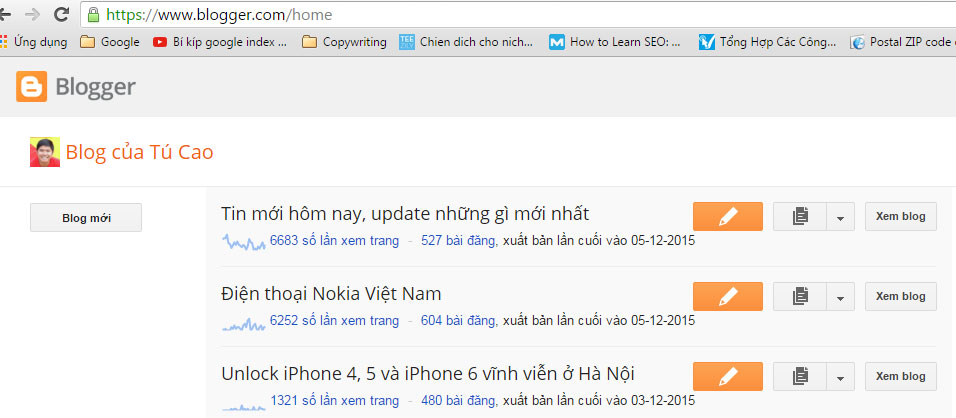Open 6252 số lần xem trang stats link
This screenshot has width=956, height=418.
tap(334, 321)
